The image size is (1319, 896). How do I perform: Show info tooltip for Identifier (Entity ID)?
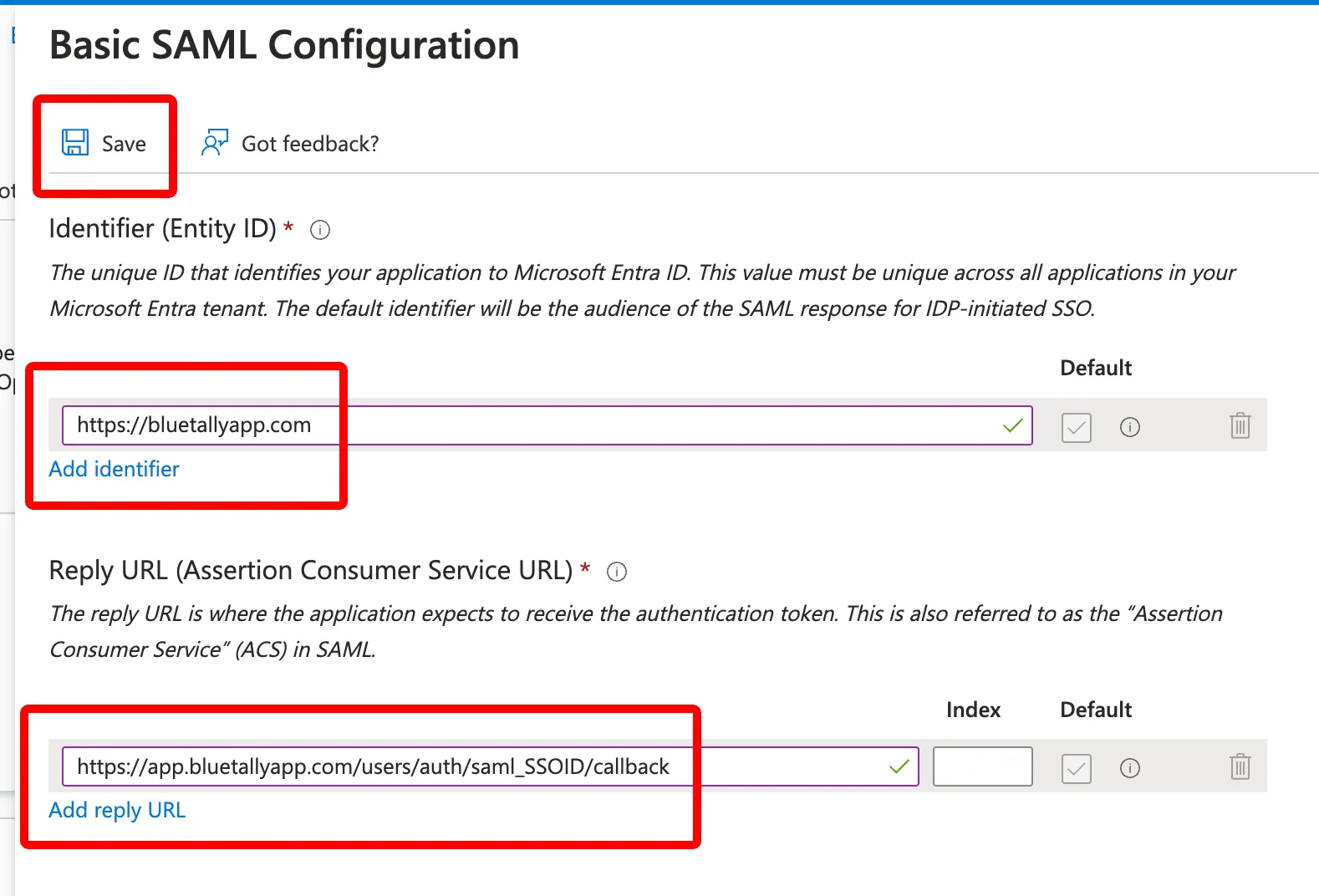[320, 230]
